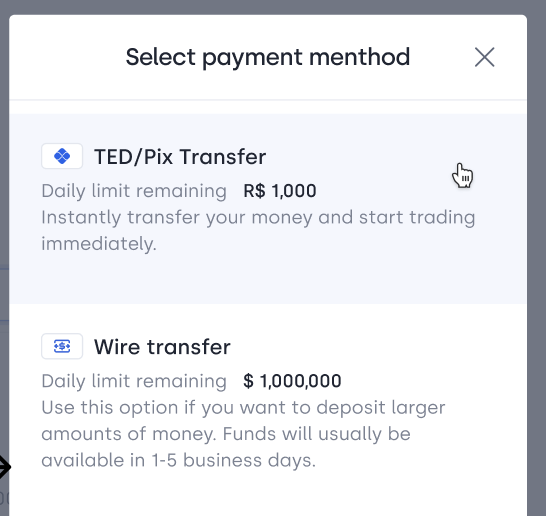This screenshot has width=546, height=516.
Task: Click 'Daily limit remaining' under Wire transfer
Action: coord(134,381)
